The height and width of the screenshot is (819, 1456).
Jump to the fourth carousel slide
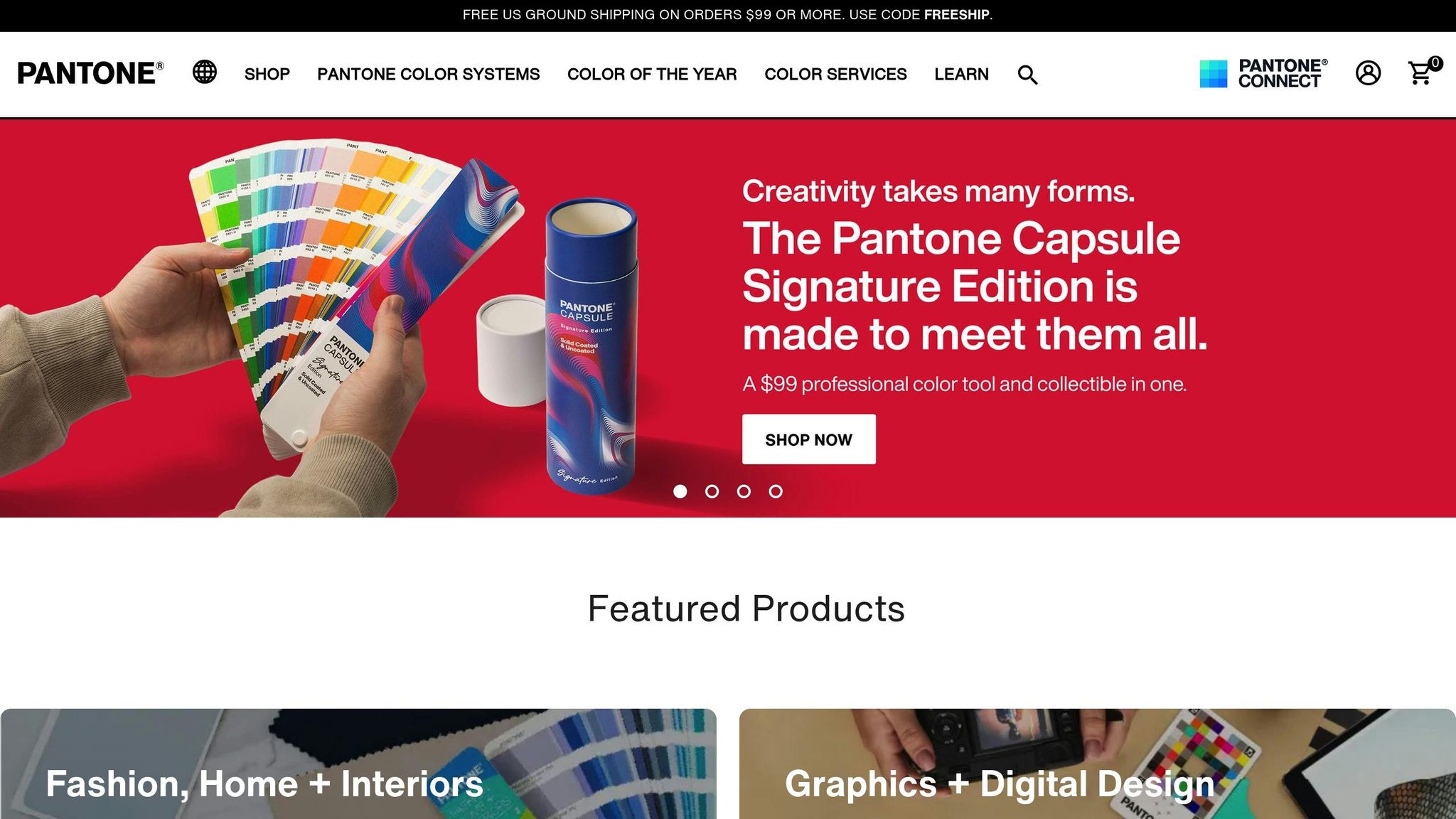(776, 491)
